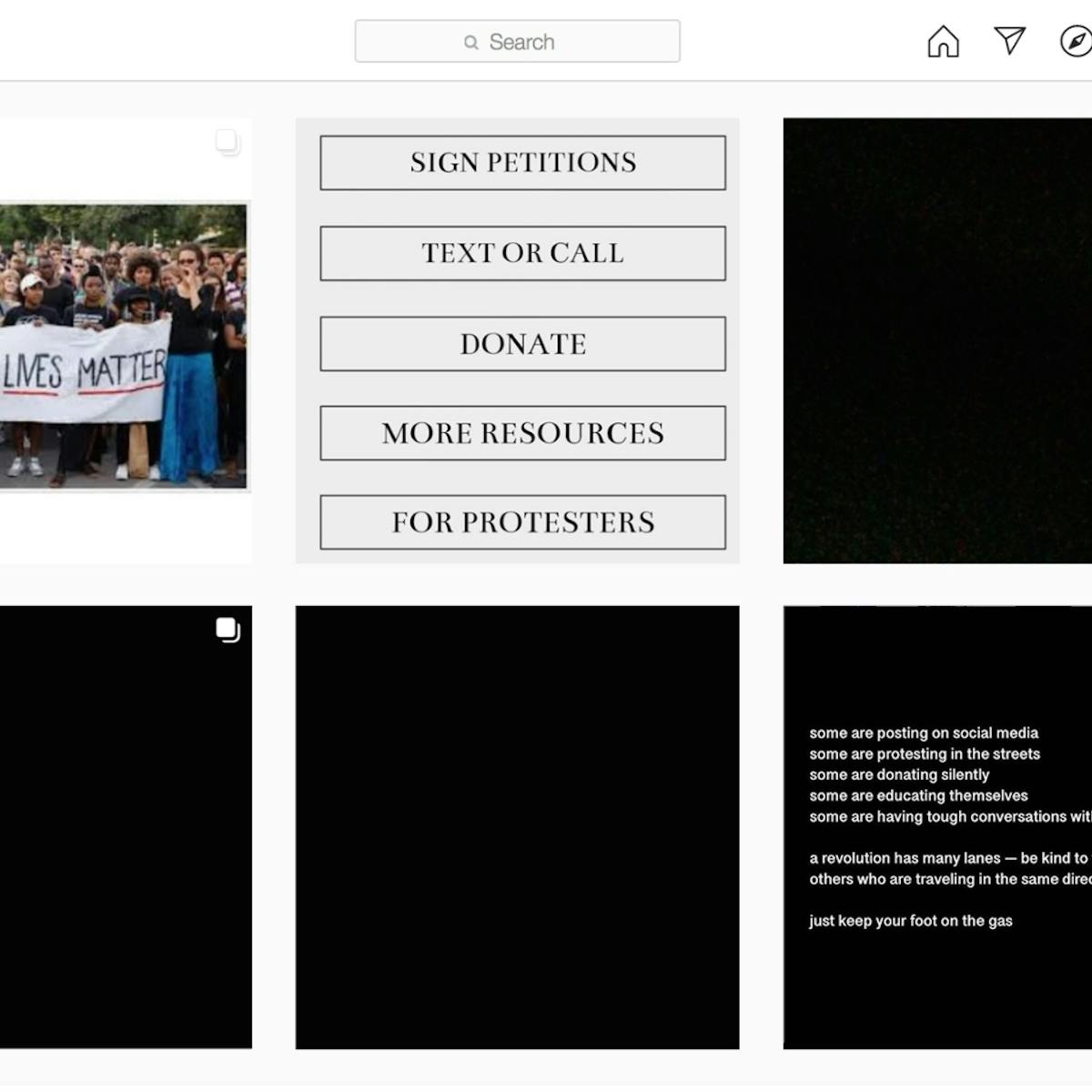Open direct messages paper plane icon
This screenshot has width=1092, height=1092.
point(1009,41)
